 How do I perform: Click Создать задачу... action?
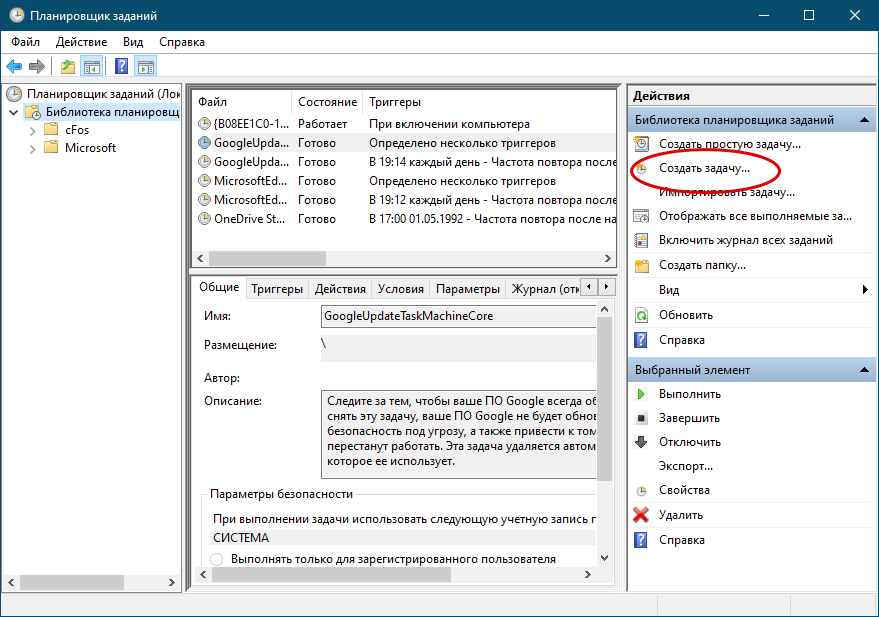pyautogui.click(x=704, y=168)
